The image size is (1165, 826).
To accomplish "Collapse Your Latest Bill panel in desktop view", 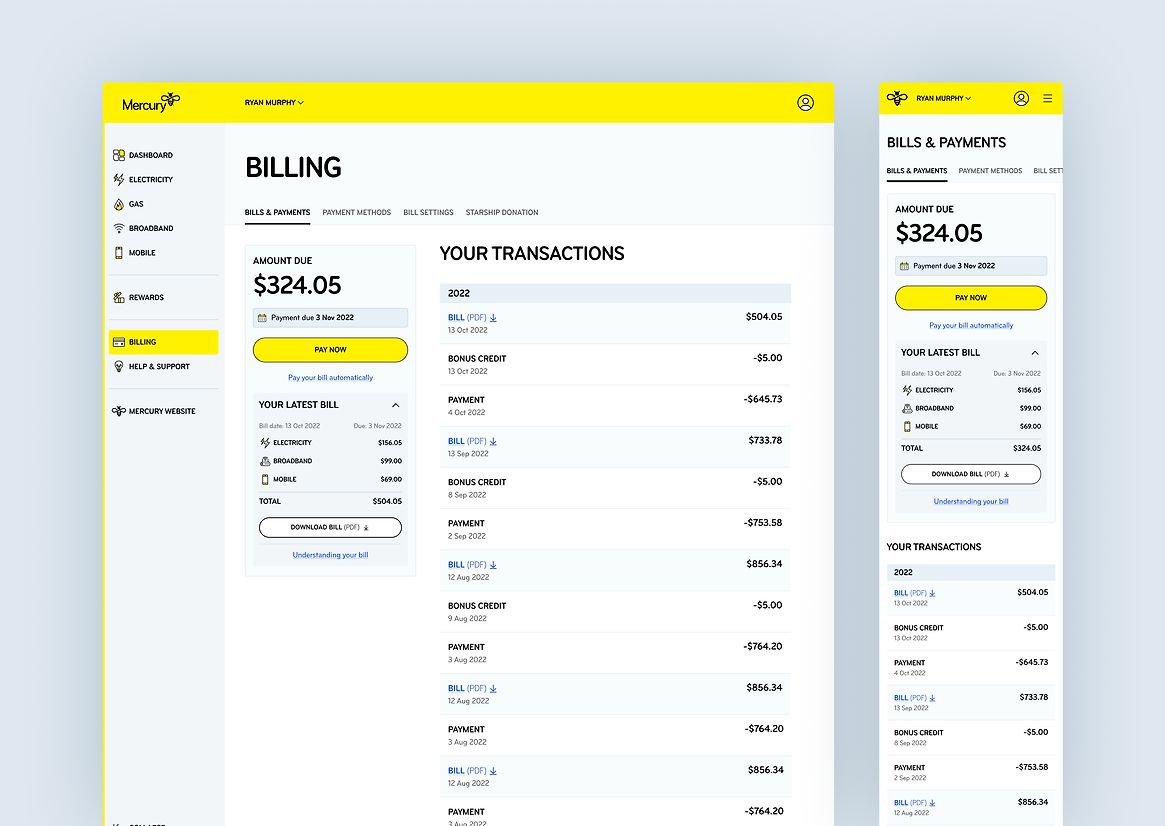I will point(395,405).
